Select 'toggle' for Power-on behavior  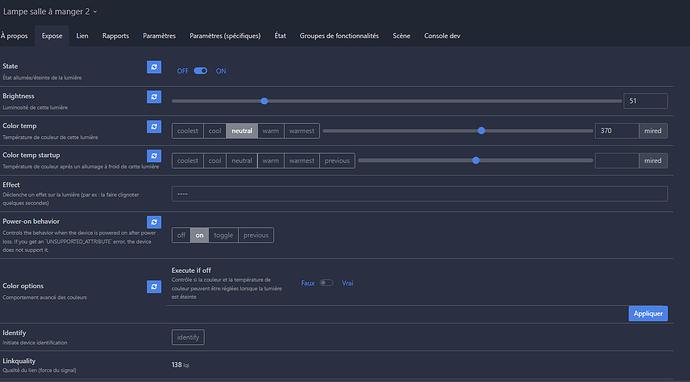coord(224,235)
